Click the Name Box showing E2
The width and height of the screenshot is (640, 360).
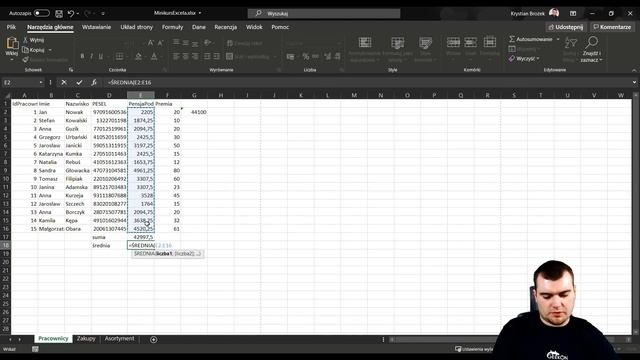tap(20, 82)
